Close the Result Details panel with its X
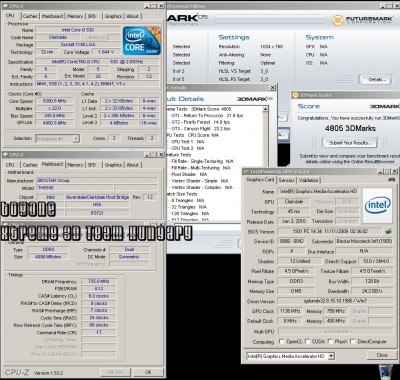 tap(272, 88)
